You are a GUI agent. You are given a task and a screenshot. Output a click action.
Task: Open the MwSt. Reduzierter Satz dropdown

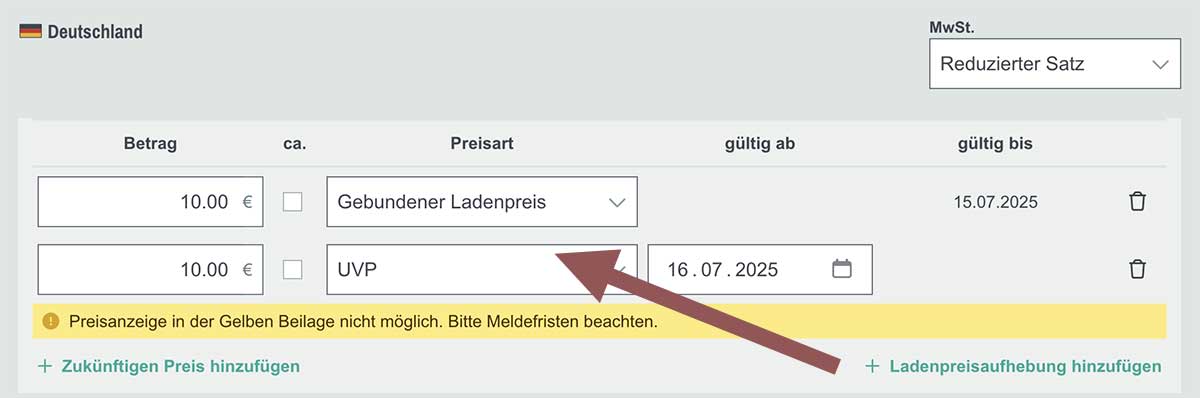point(1054,64)
